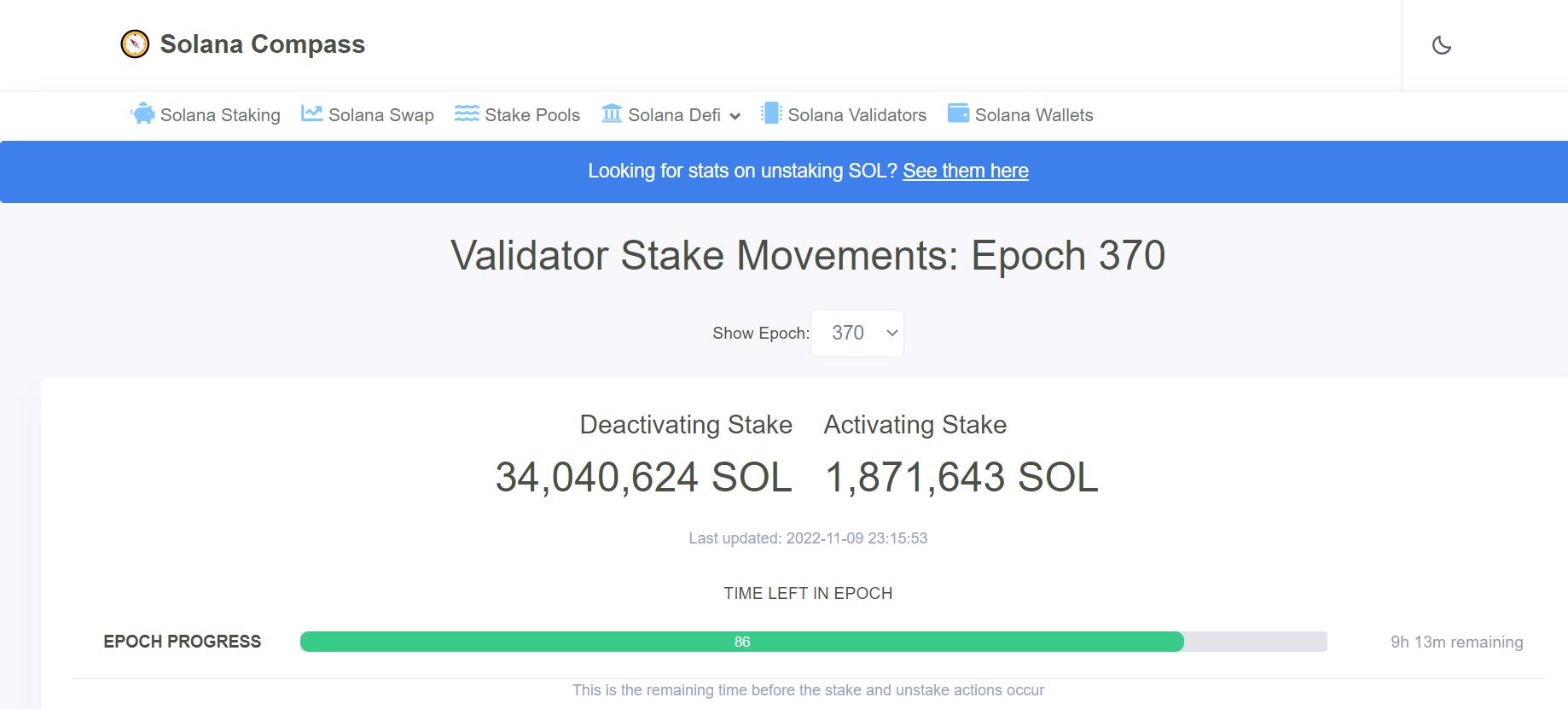The width and height of the screenshot is (1568, 709).
Task: Click the wallet icon for Wallets
Action: [958, 113]
